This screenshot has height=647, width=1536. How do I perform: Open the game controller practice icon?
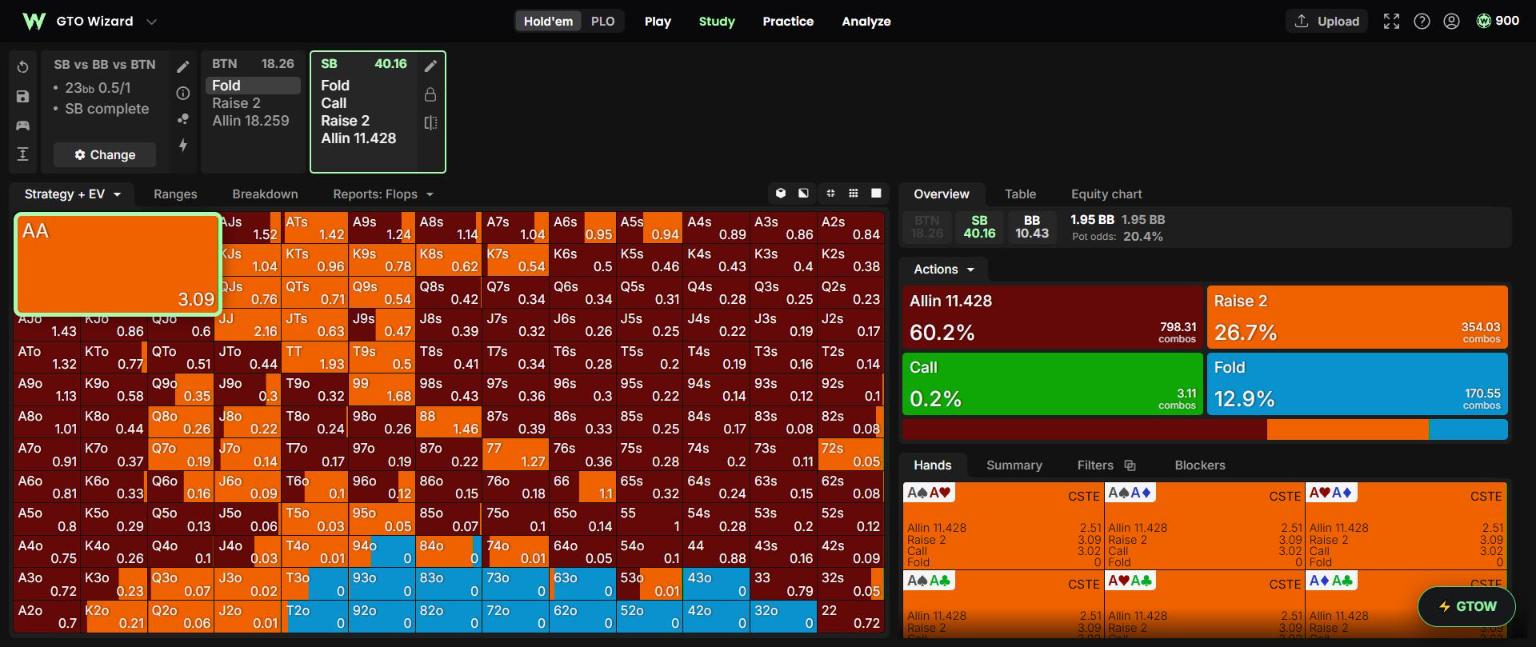[x=23, y=125]
